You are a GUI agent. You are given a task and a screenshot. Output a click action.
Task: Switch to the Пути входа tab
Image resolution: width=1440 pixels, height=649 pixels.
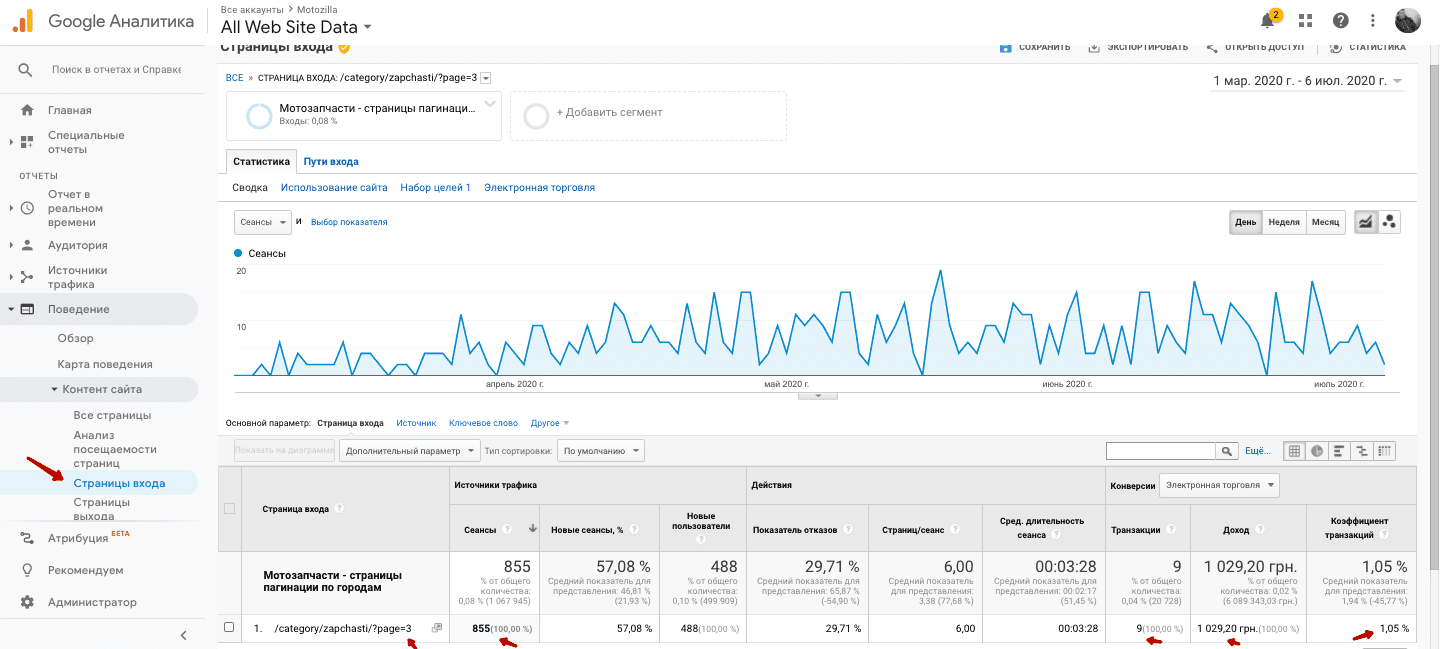331,161
